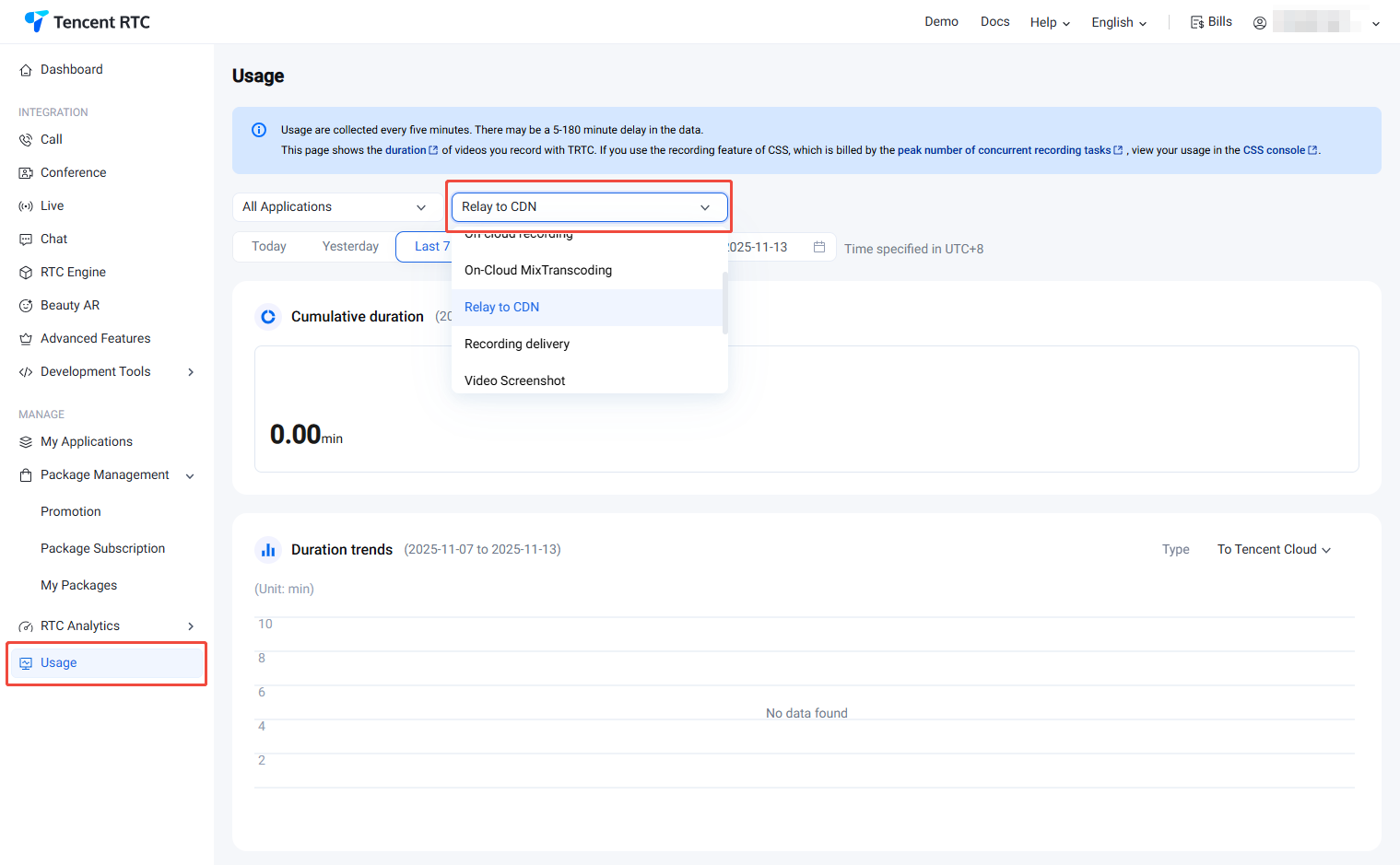Select the Yesterday time range
The image size is (1400, 865).
coord(350,247)
